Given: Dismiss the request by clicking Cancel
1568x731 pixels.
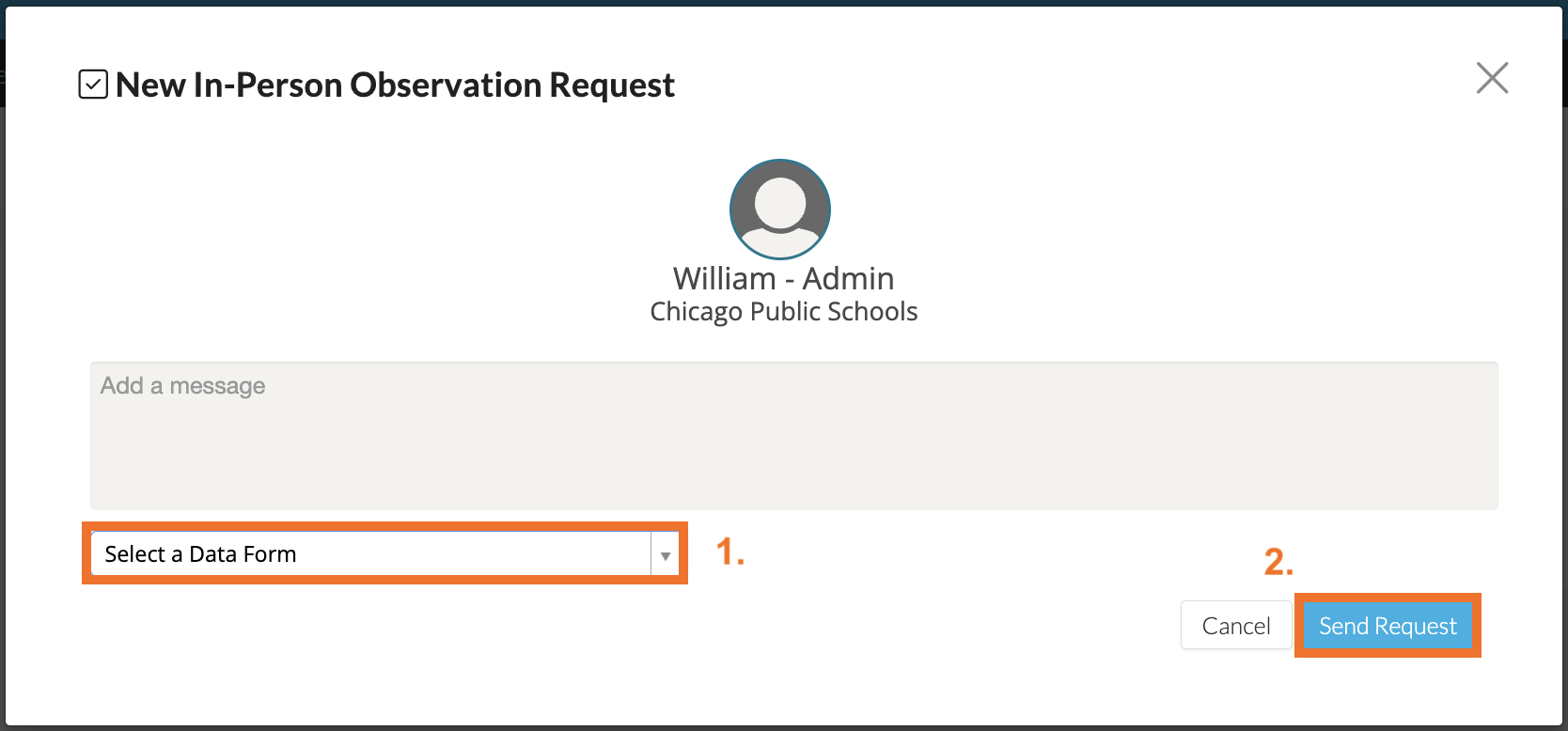Looking at the screenshot, I should click(1235, 626).
